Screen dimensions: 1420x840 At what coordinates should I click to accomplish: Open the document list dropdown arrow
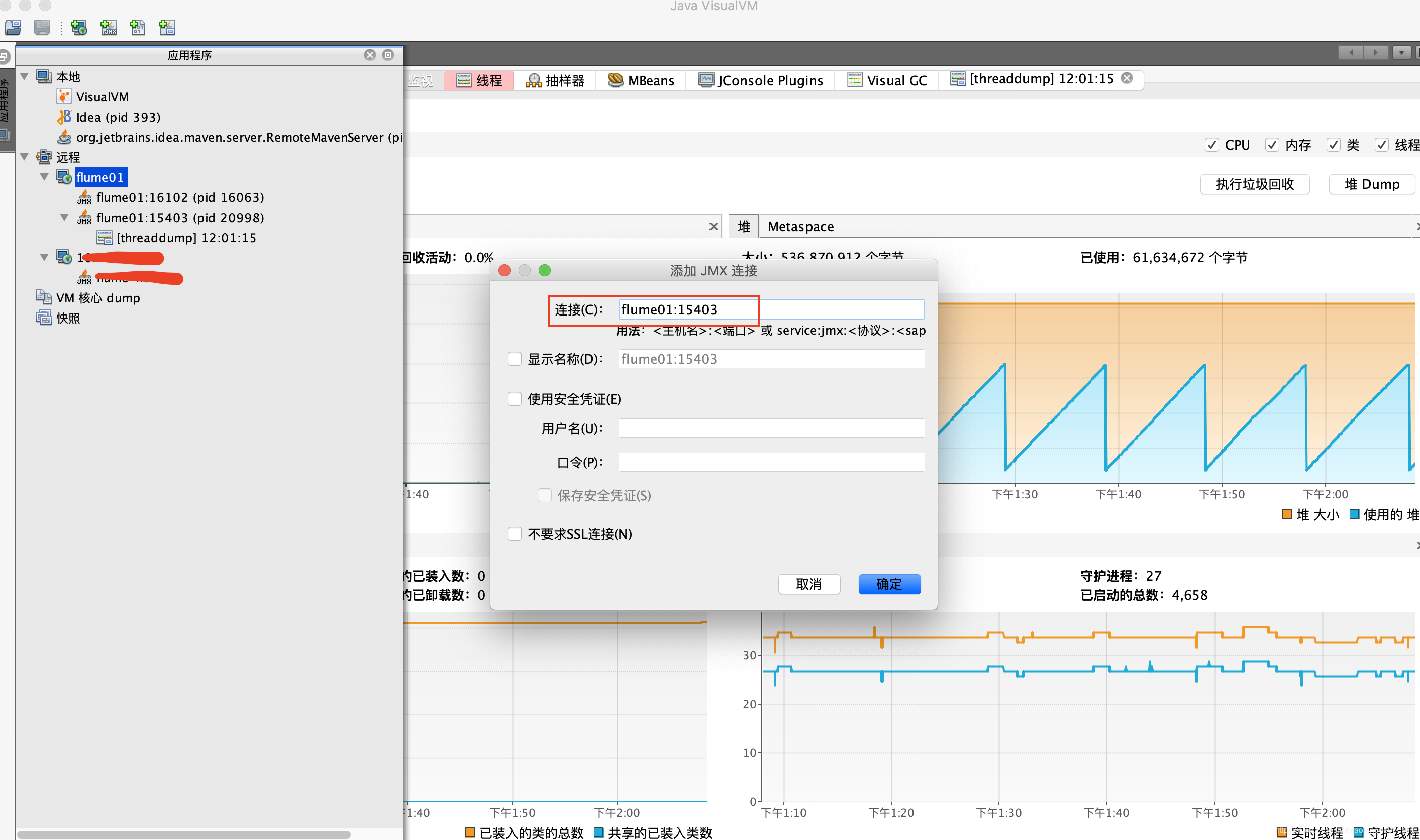point(1401,53)
